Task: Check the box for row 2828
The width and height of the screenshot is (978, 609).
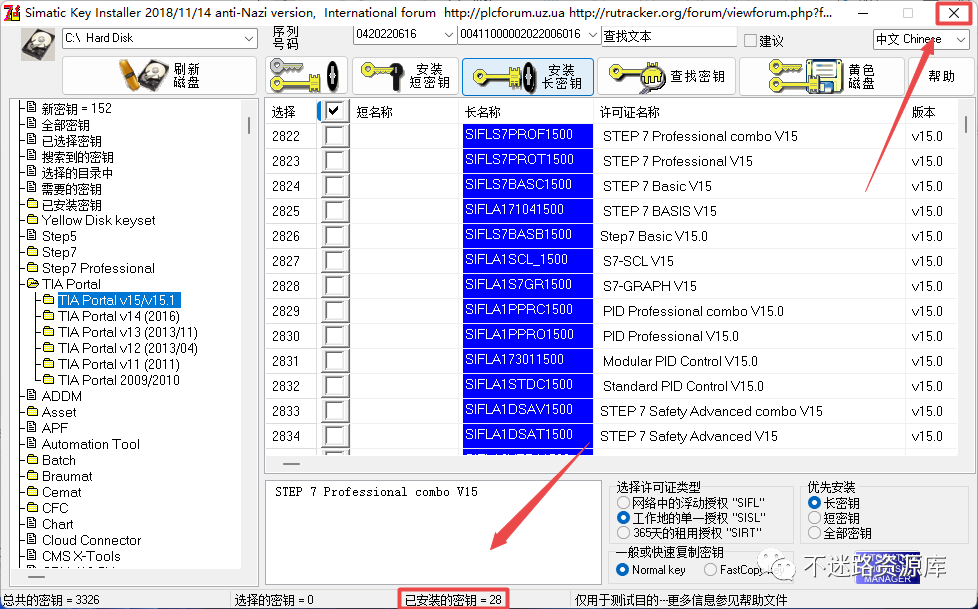Action: (x=335, y=286)
